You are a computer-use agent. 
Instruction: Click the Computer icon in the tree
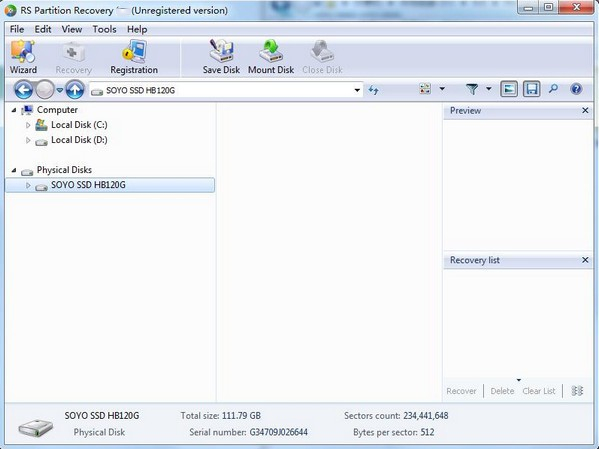[27, 110]
